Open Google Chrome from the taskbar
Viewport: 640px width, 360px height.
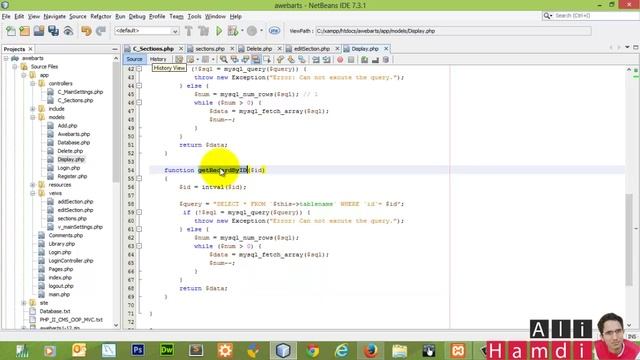pos(313,350)
